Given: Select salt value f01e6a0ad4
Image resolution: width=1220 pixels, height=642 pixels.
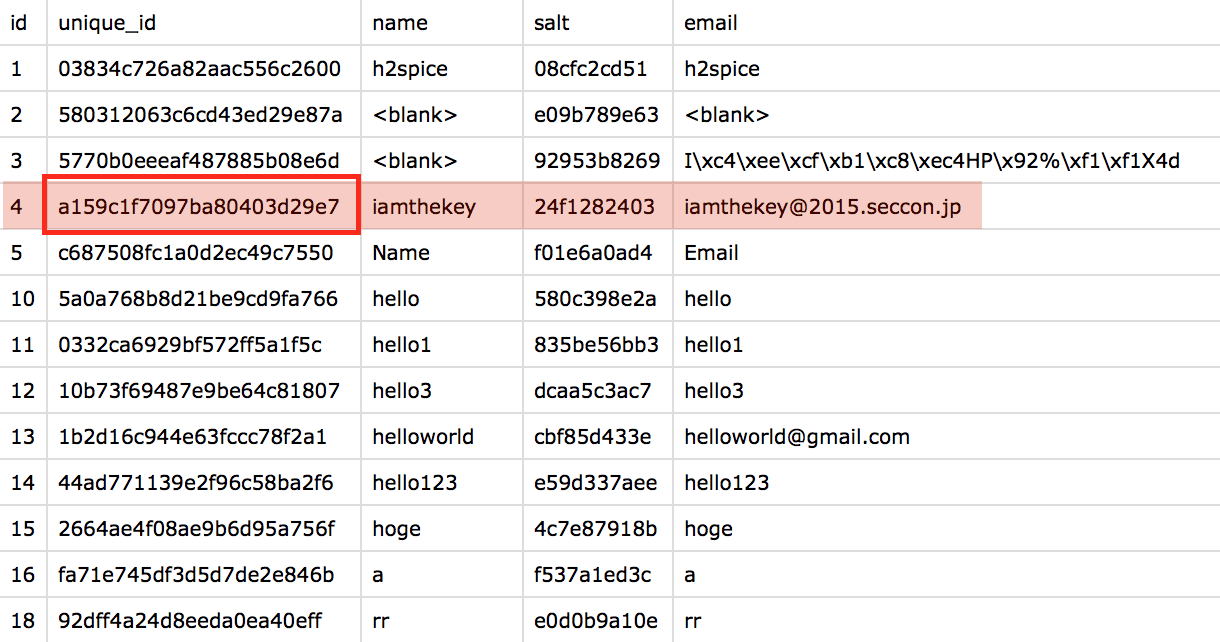Looking at the screenshot, I should [x=593, y=253].
